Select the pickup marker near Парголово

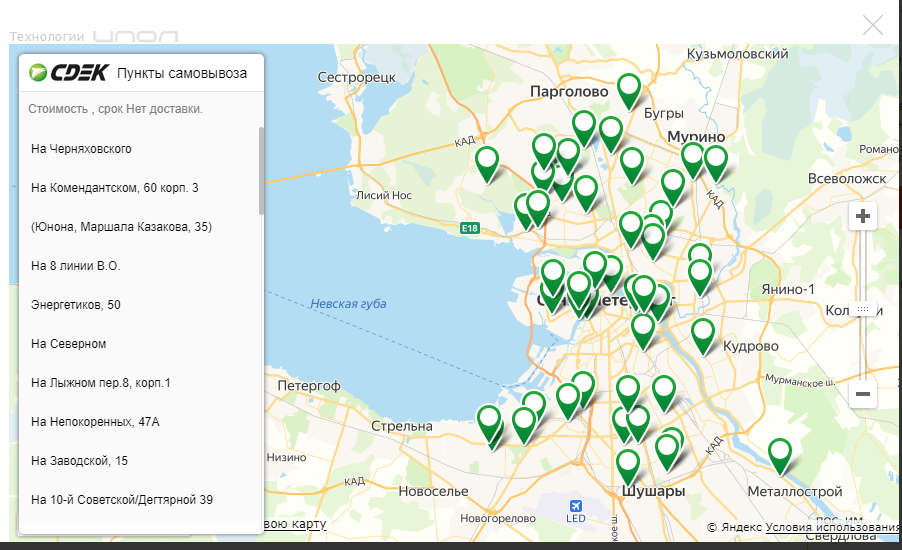click(x=628, y=89)
